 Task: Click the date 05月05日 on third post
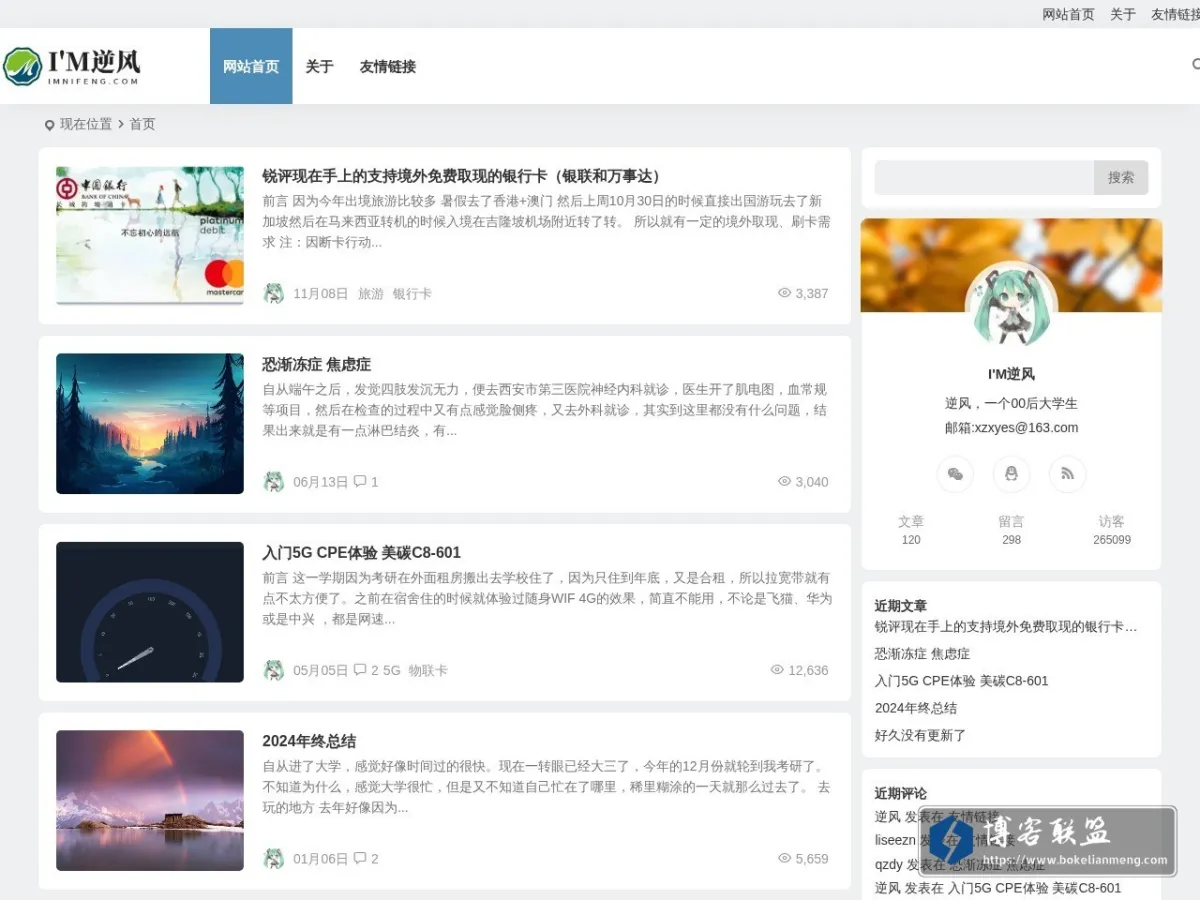(x=321, y=670)
